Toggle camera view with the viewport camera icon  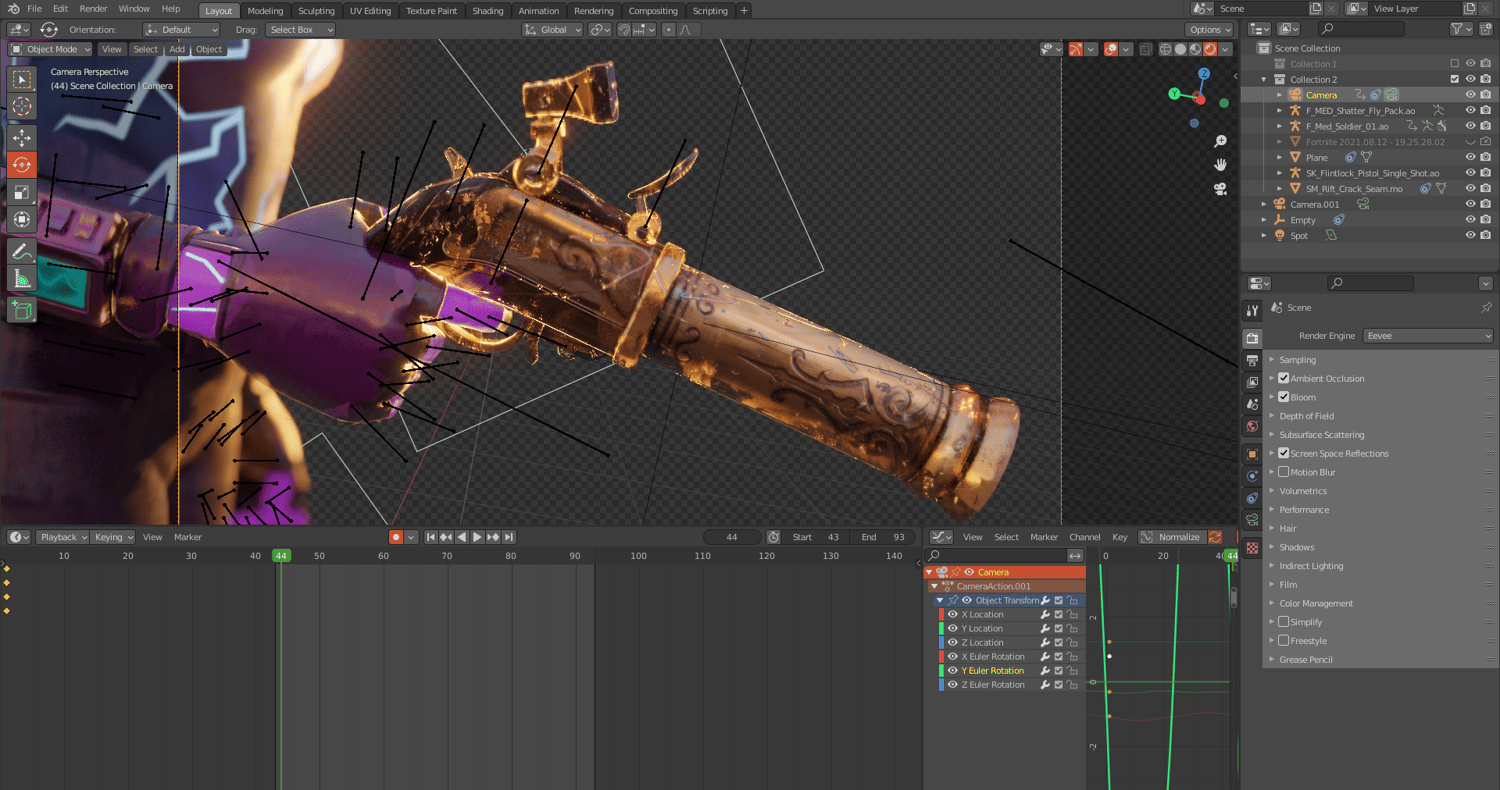pyautogui.click(x=1220, y=188)
